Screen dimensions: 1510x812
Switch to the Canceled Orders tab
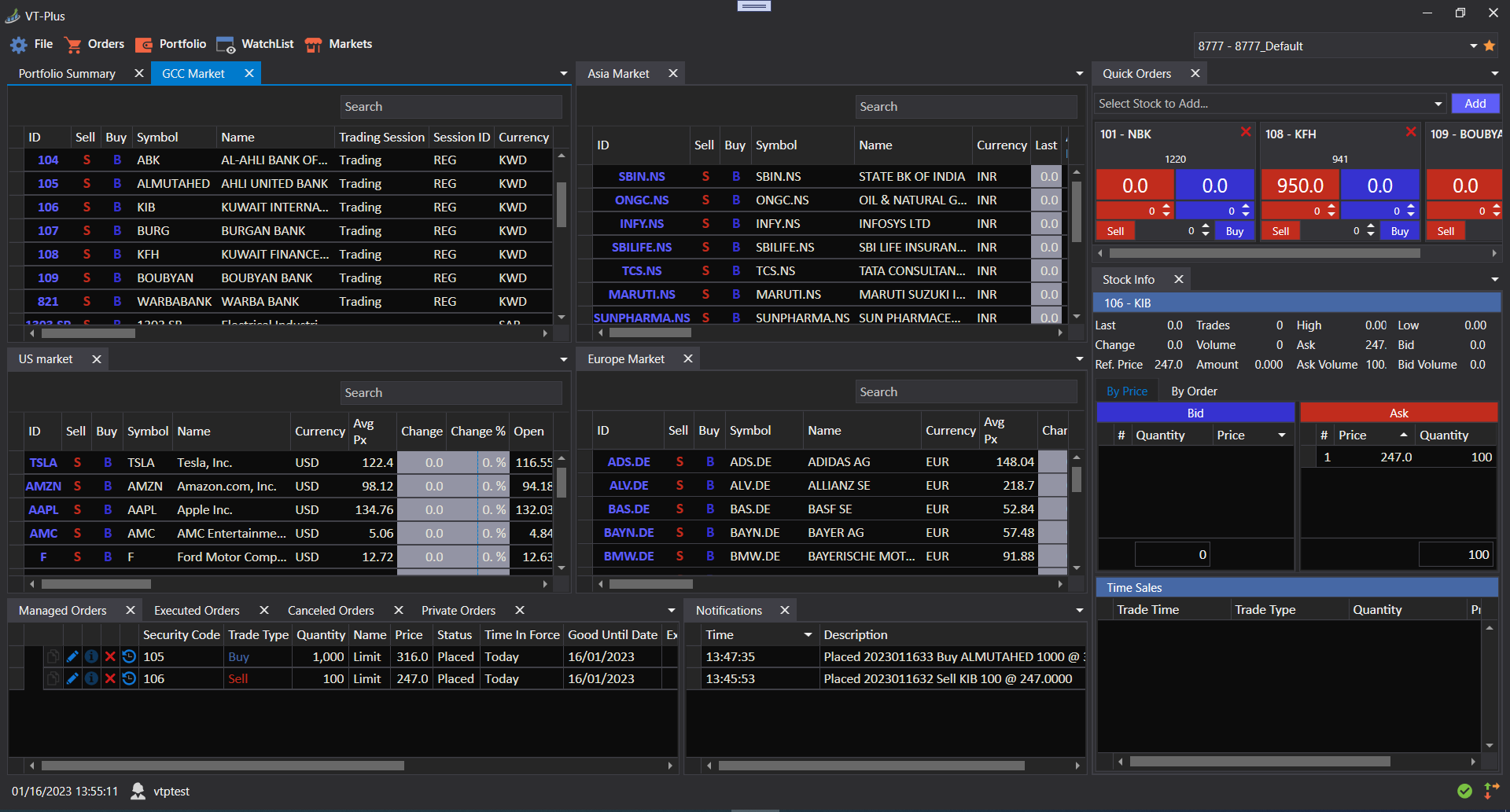point(330,610)
